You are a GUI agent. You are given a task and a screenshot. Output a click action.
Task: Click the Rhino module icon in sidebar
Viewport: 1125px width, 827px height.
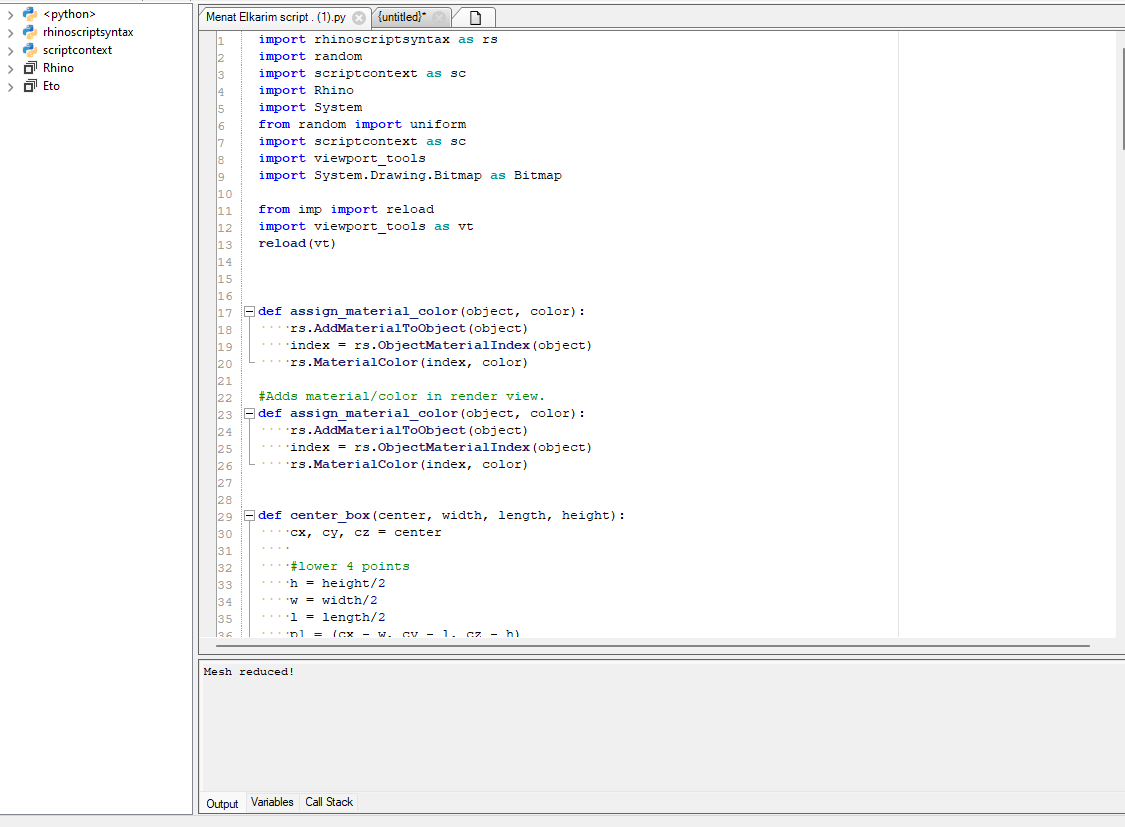28,68
